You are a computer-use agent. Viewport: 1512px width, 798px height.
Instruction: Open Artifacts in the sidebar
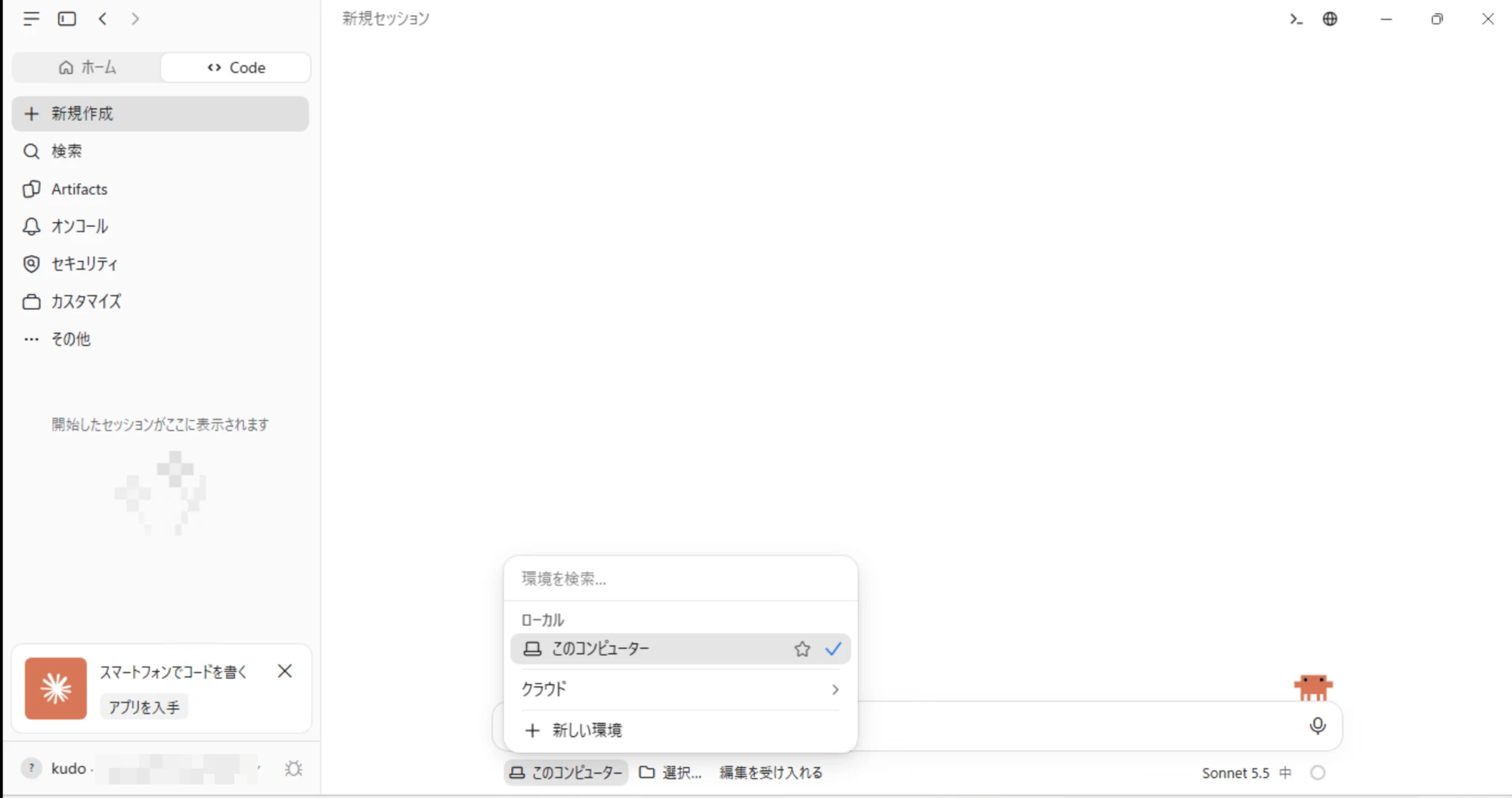tap(160, 189)
